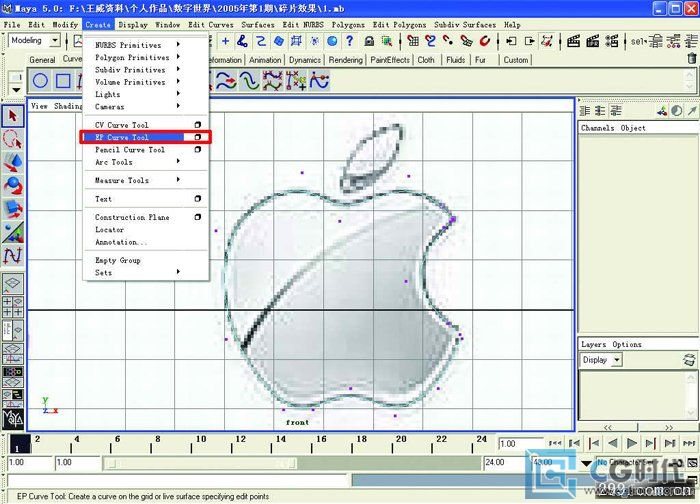Switch to the Rendering shelf tab
700x504 pixels.
(x=346, y=60)
